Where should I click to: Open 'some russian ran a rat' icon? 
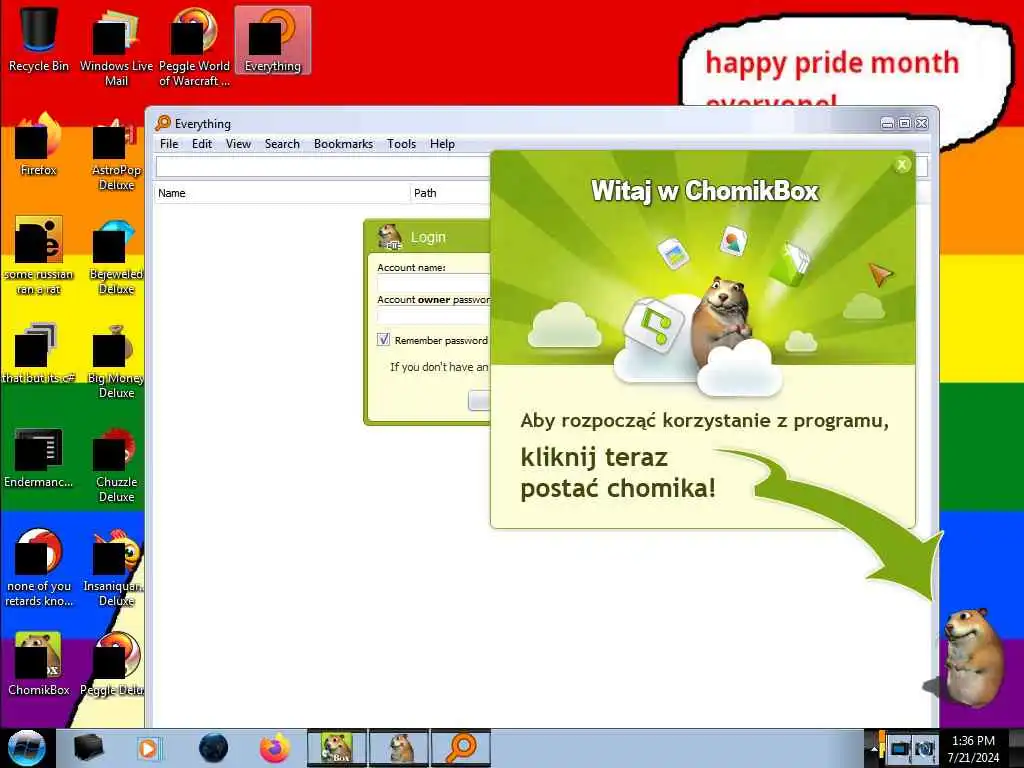click(39, 255)
